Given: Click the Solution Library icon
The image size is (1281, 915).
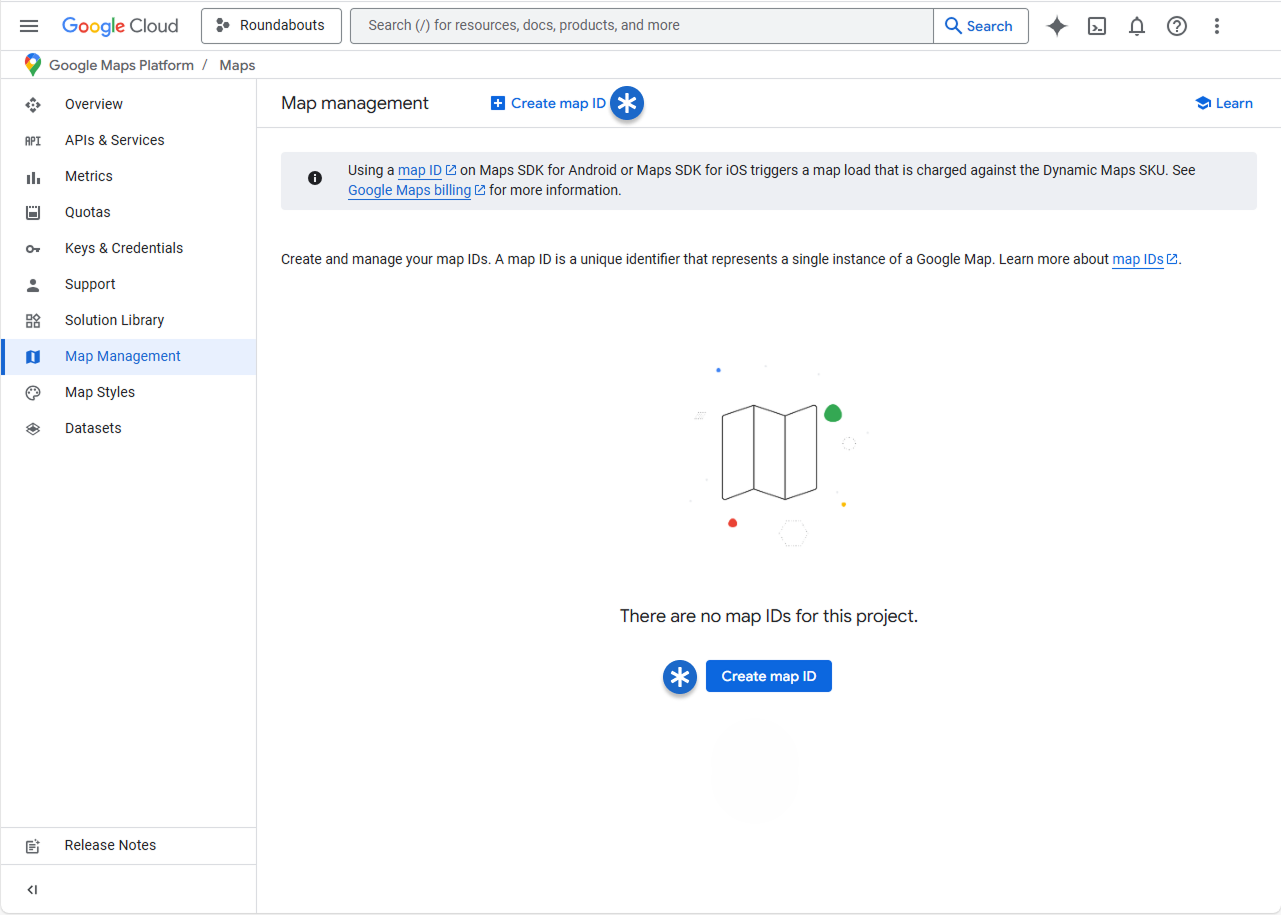Looking at the screenshot, I should pos(33,321).
